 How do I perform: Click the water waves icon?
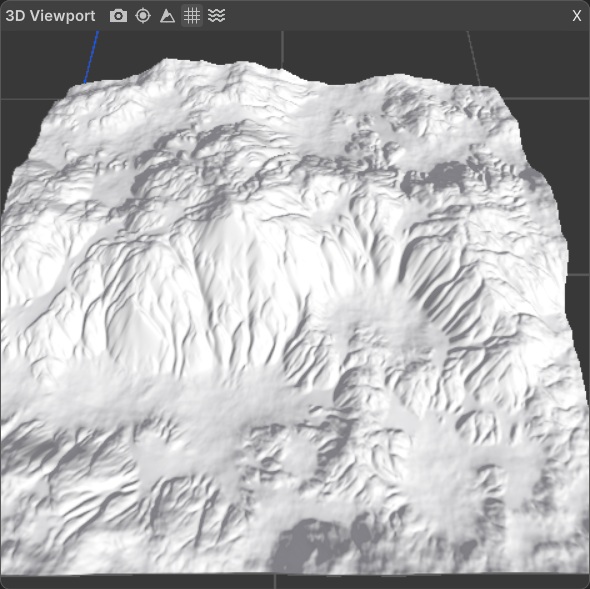click(x=216, y=16)
